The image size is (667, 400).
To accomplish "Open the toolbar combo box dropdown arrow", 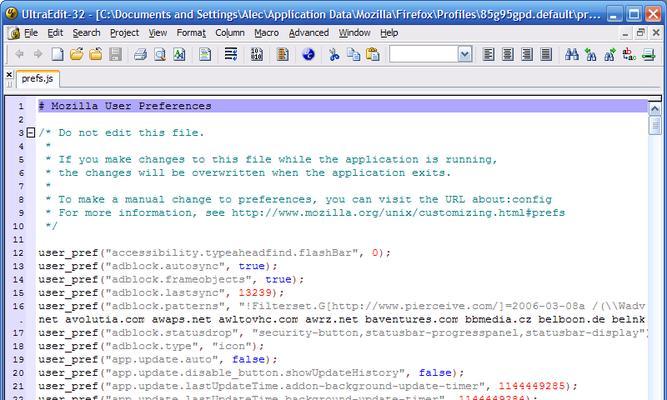I will tap(465, 54).
